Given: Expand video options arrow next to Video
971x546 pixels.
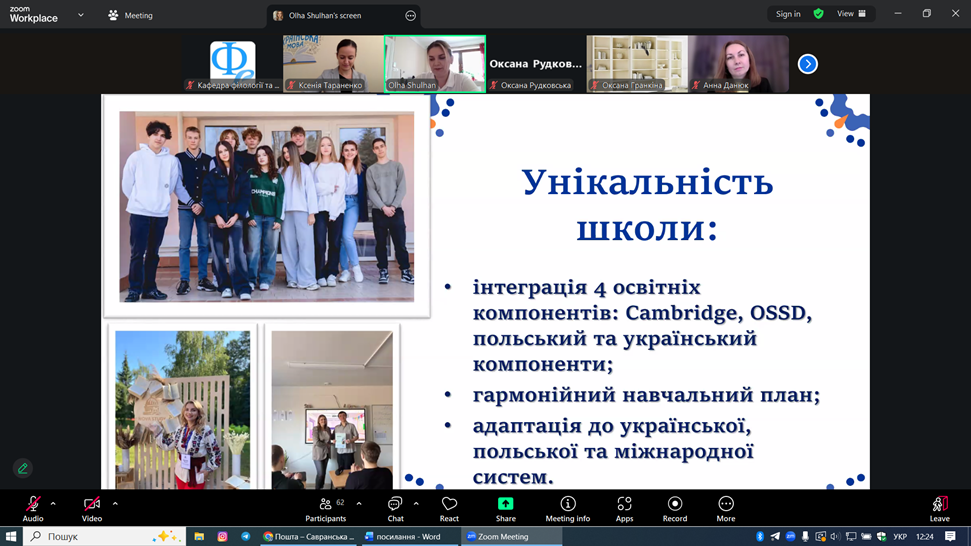Looking at the screenshot, I should pyautogui.click(x=115, y=503).
